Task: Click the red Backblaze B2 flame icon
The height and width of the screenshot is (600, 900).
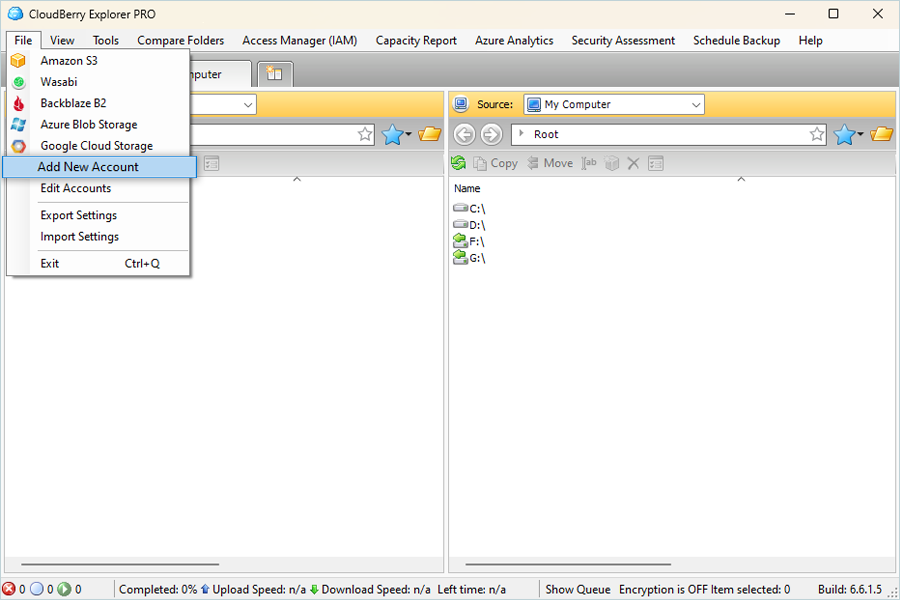Action: [18, 103]
